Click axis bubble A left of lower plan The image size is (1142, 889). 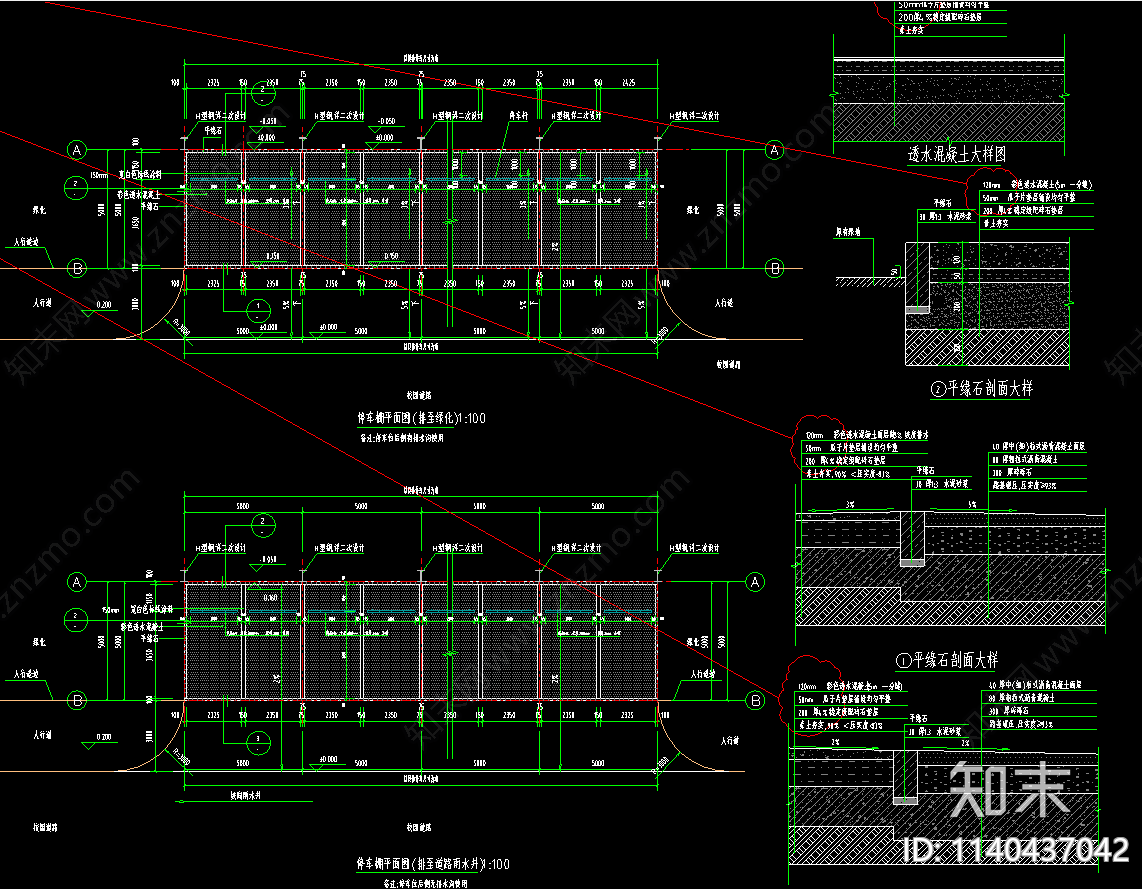[76, 582]
